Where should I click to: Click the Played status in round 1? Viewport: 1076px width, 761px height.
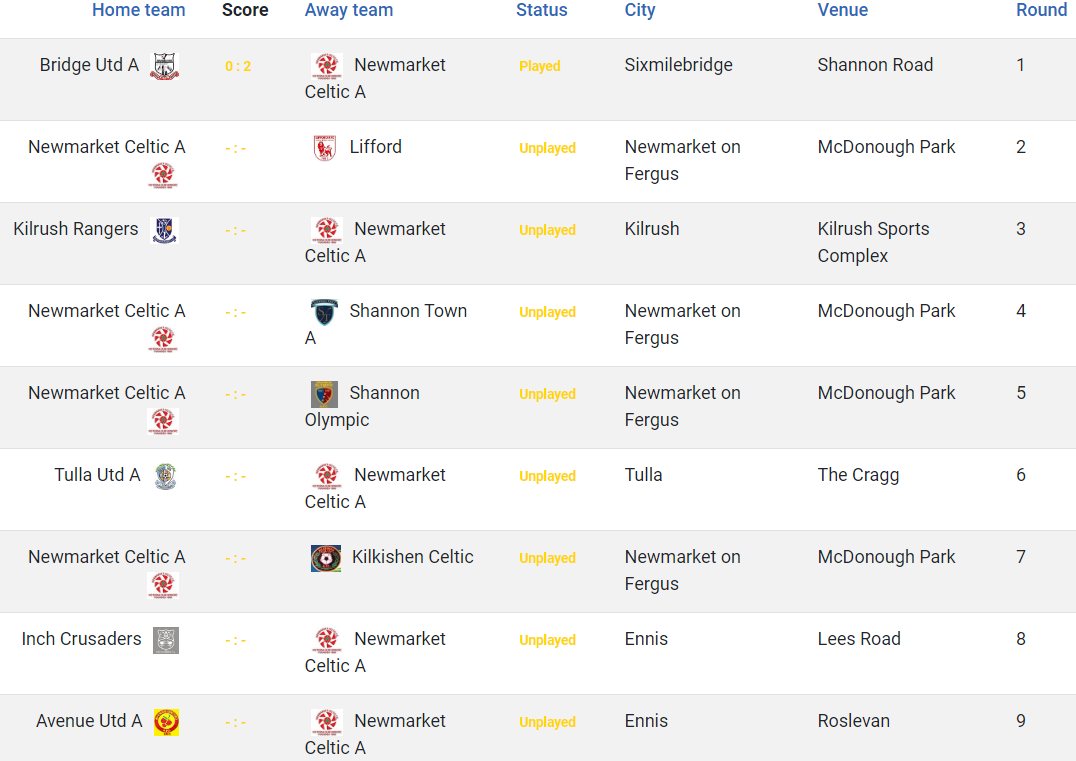coord(539,67)
